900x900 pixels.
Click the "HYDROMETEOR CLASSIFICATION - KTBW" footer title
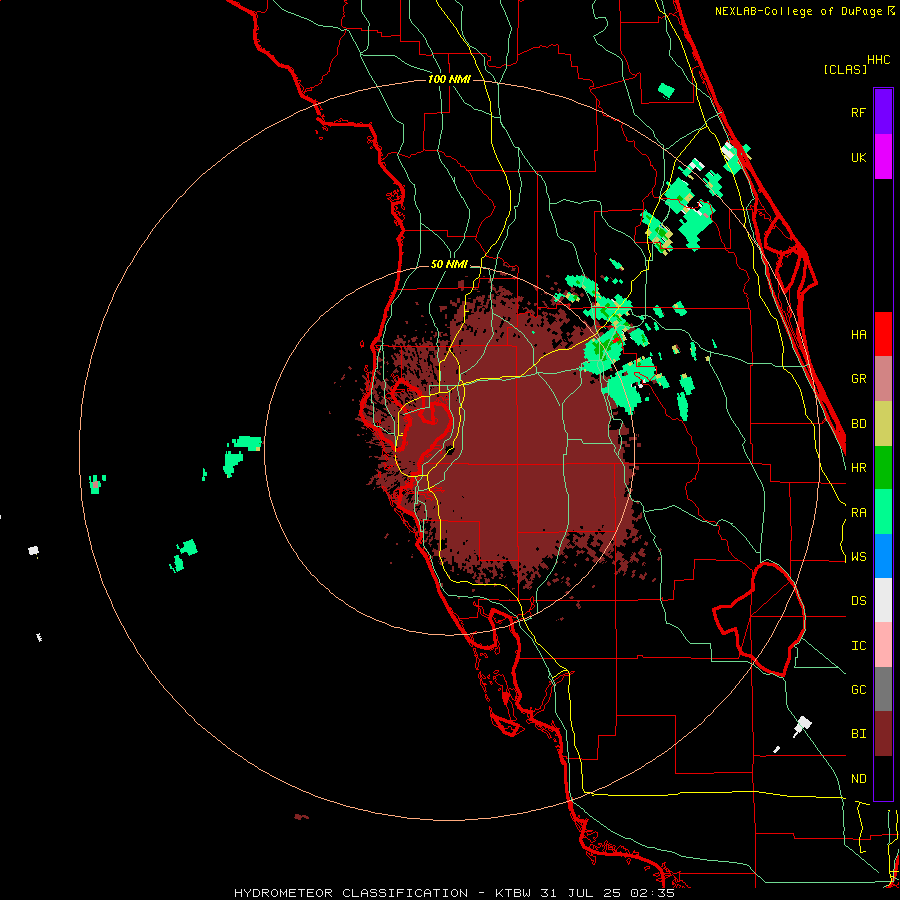point(382,893)
